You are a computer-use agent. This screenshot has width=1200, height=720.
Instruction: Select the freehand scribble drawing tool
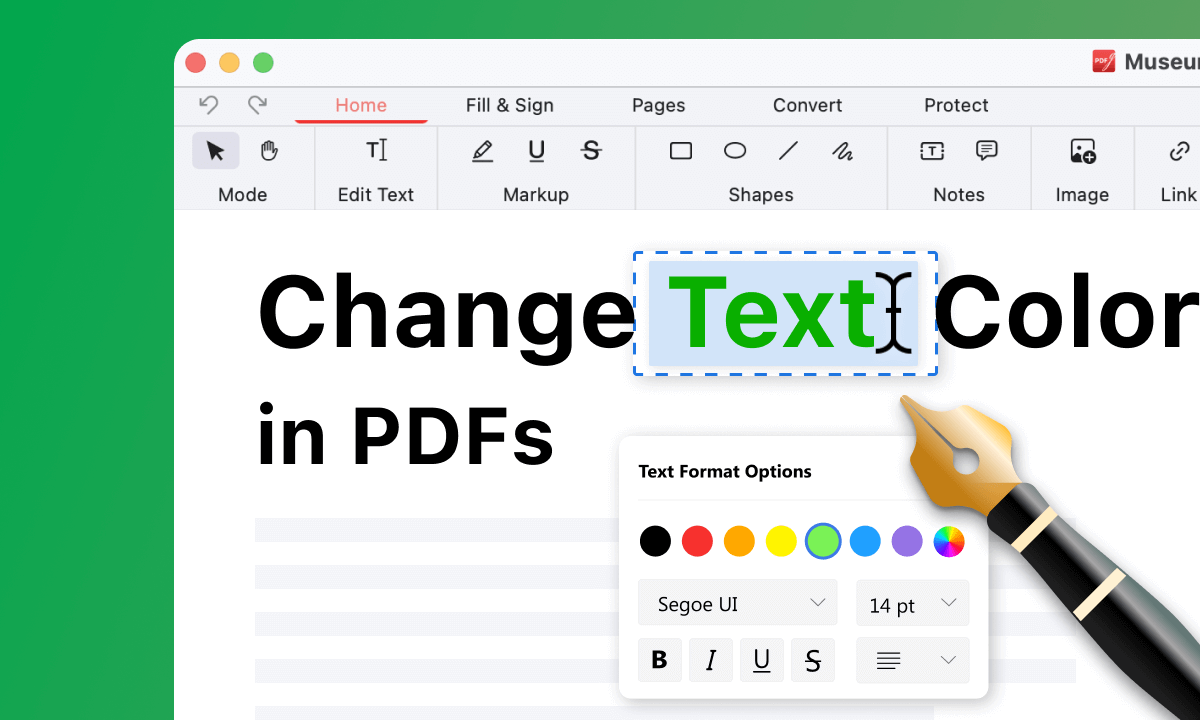(842, 151)
